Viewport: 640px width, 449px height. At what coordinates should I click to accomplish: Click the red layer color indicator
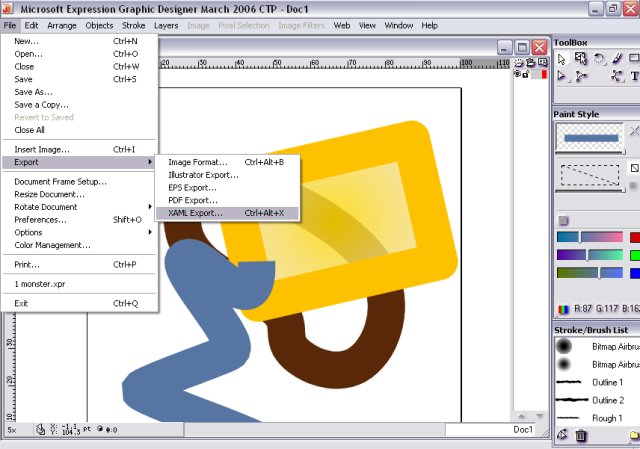click(x=543, y=74)
